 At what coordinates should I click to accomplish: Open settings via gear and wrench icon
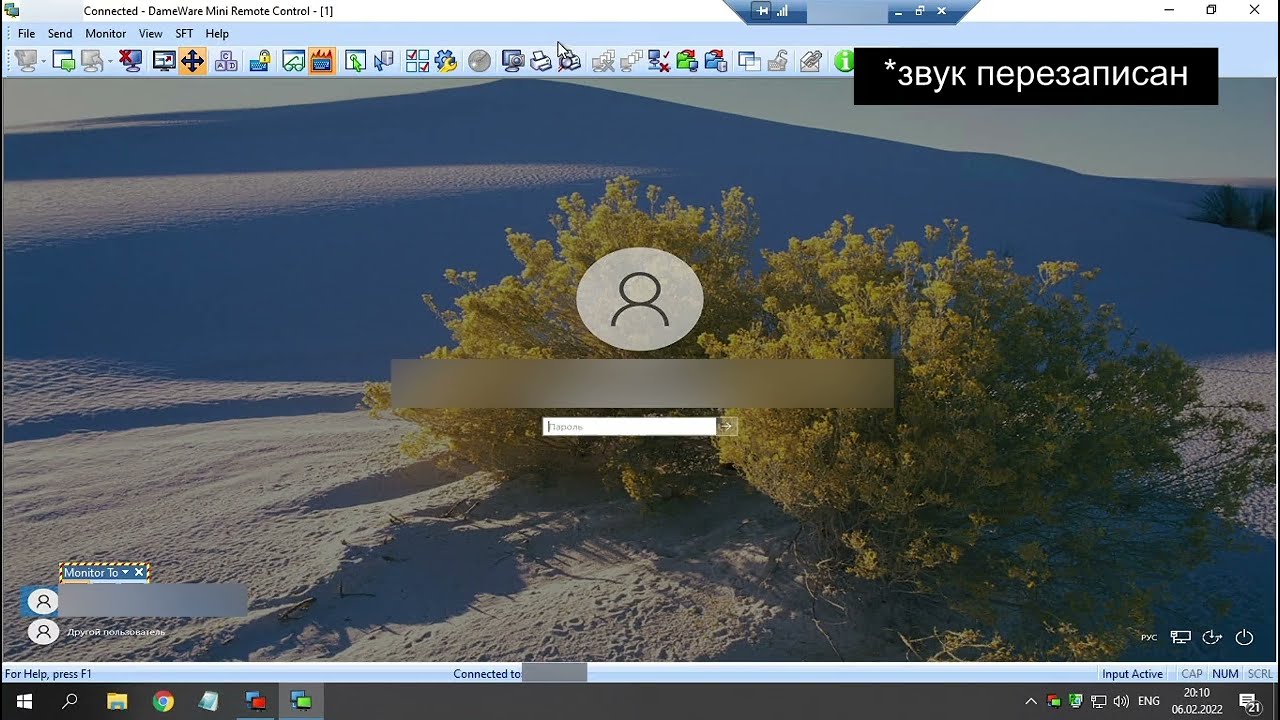pos(446,61)
